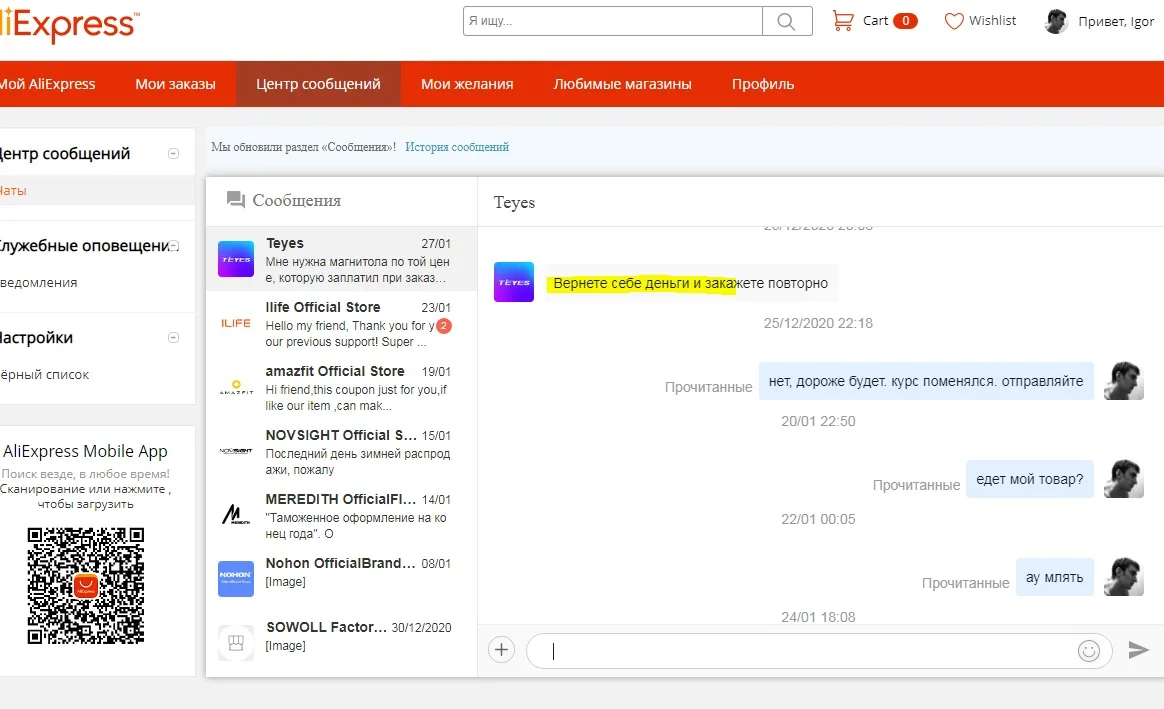Open История сообщений link
This screenshot has width=1164, height=709.
tap(457, 147)
